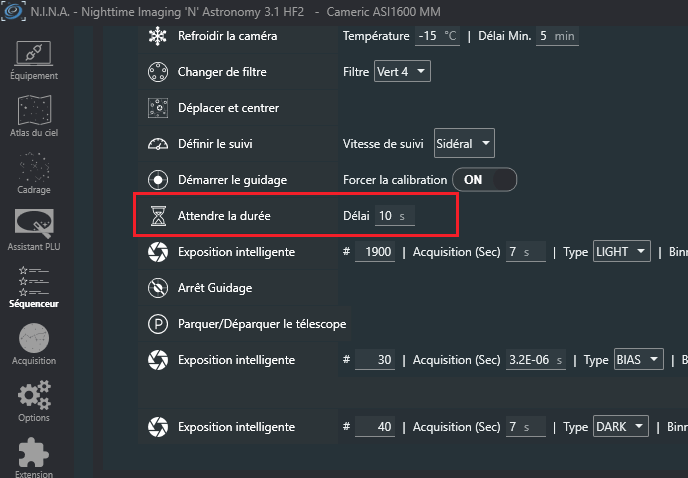The height and width of the screenshot is (478, 688).
Task: Click the Délai 10 s input field
Action: point(394,216)
